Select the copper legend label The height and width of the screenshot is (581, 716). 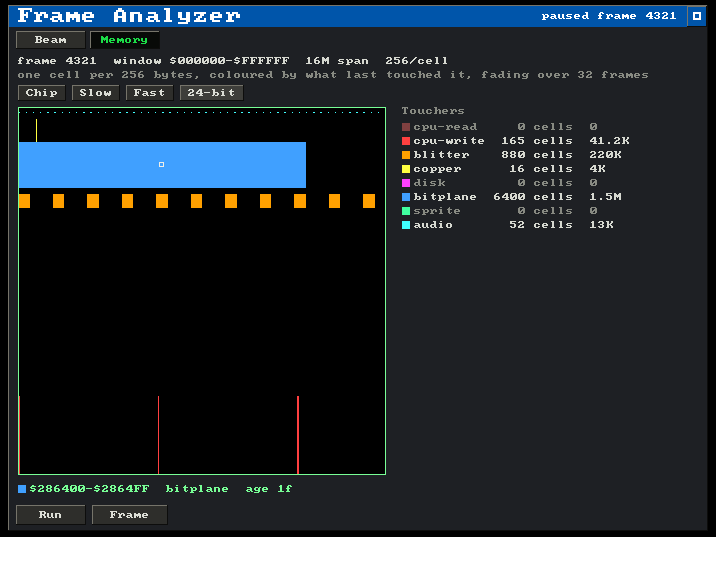437,169
